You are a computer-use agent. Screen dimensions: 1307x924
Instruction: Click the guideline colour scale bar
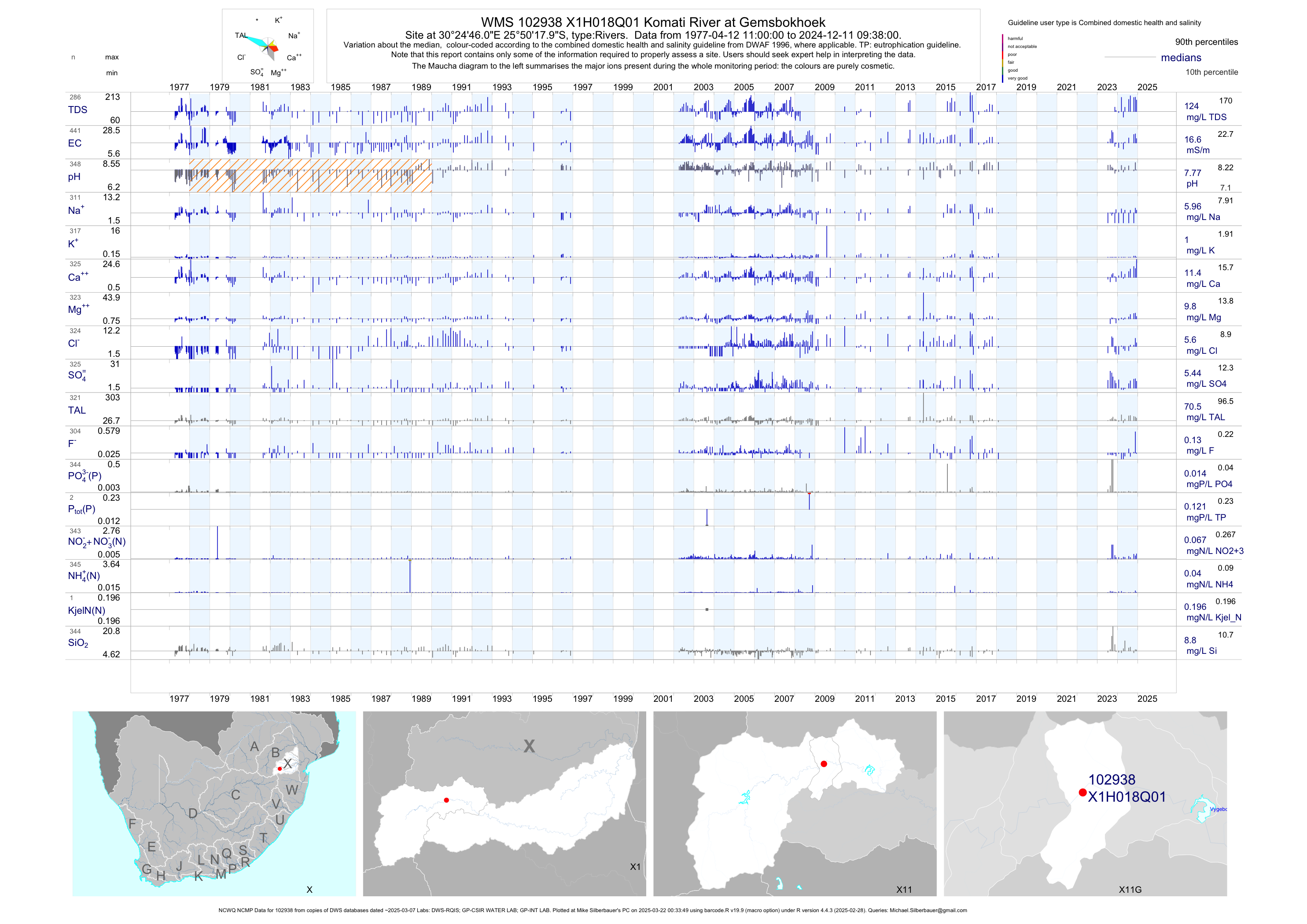pyautogui.click(x=1002, y=58)
